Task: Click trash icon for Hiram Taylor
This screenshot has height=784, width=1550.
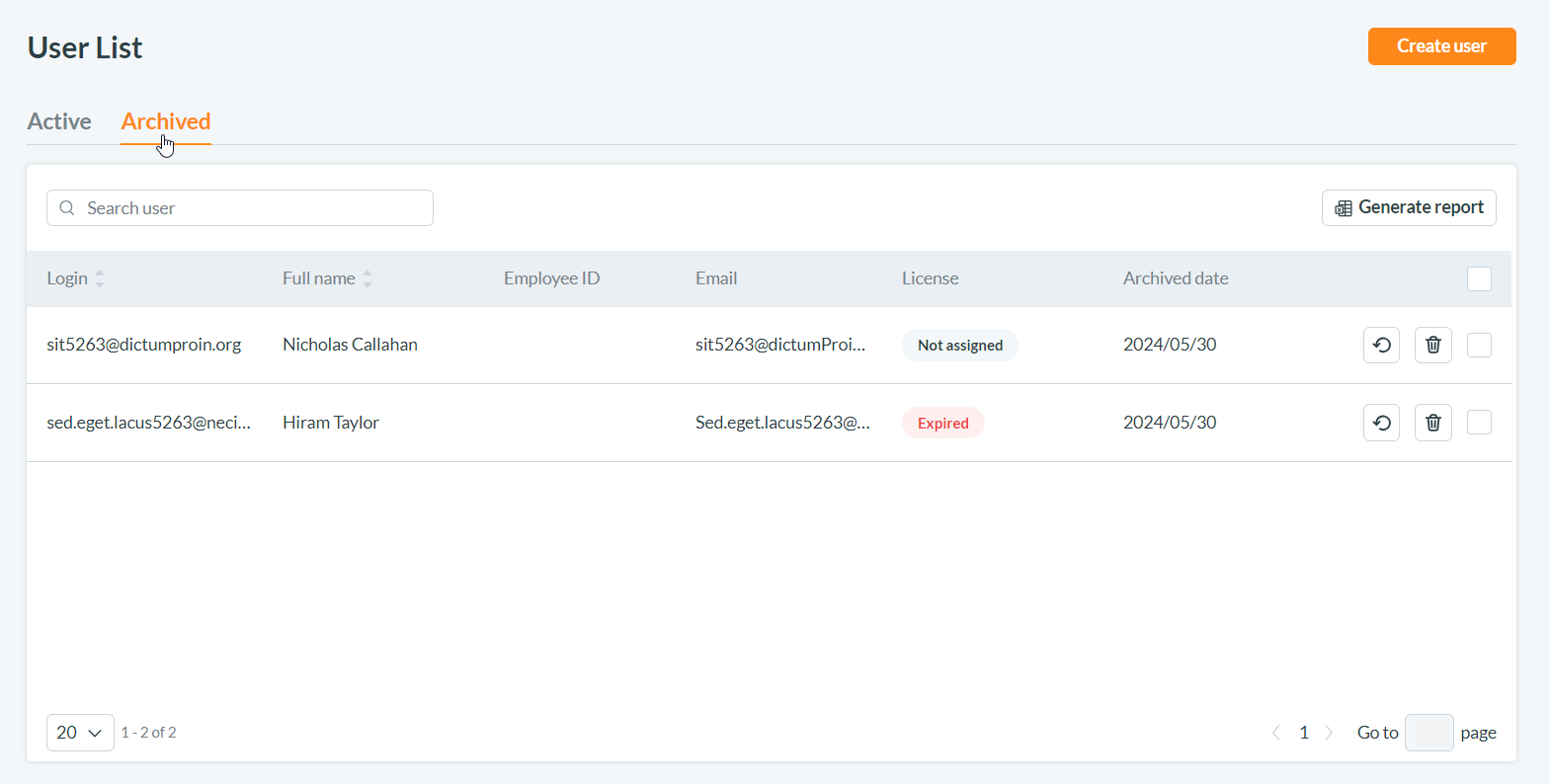Action: [1432, 423]
